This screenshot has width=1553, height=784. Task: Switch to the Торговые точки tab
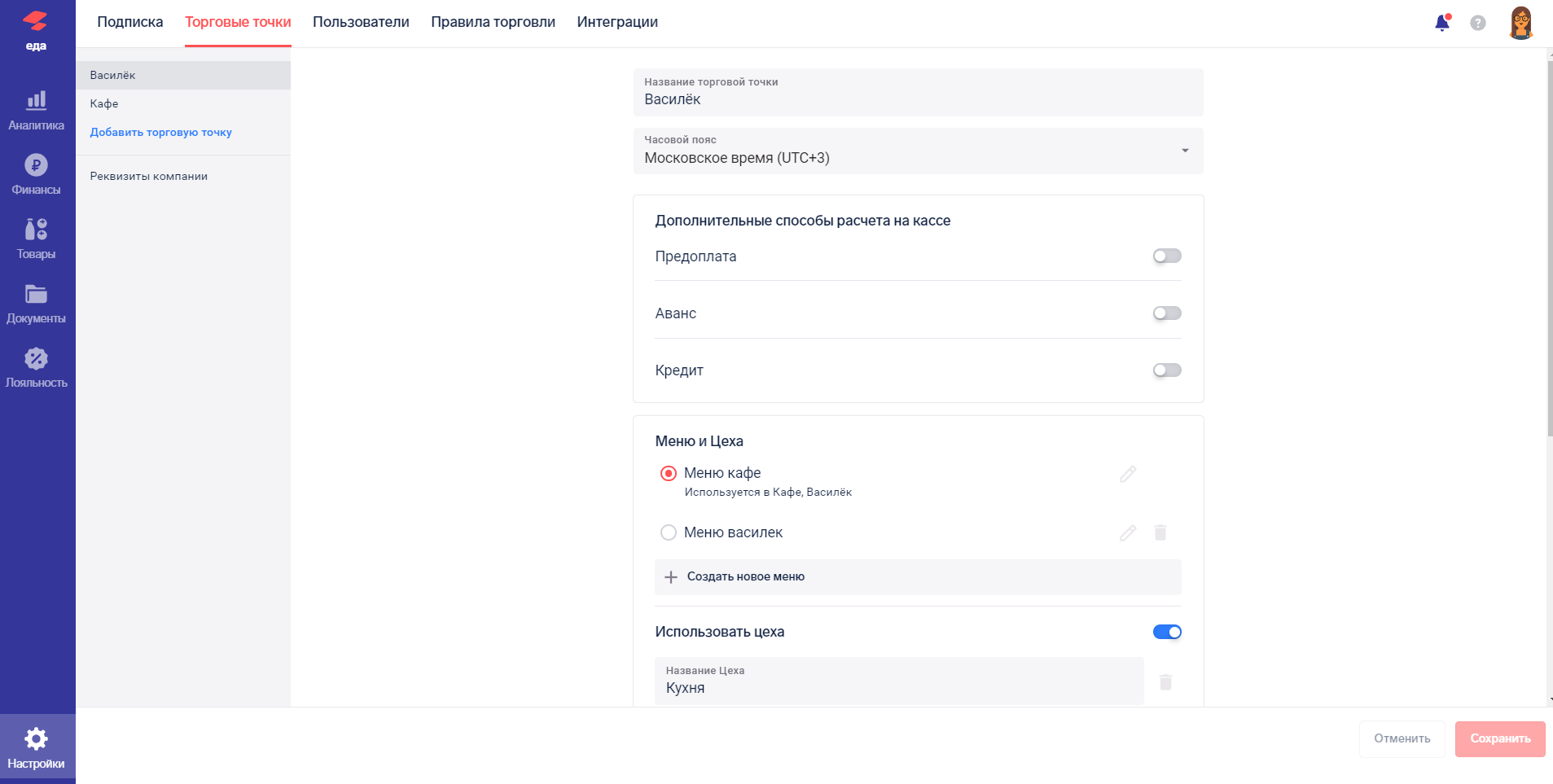pos(238,22)
